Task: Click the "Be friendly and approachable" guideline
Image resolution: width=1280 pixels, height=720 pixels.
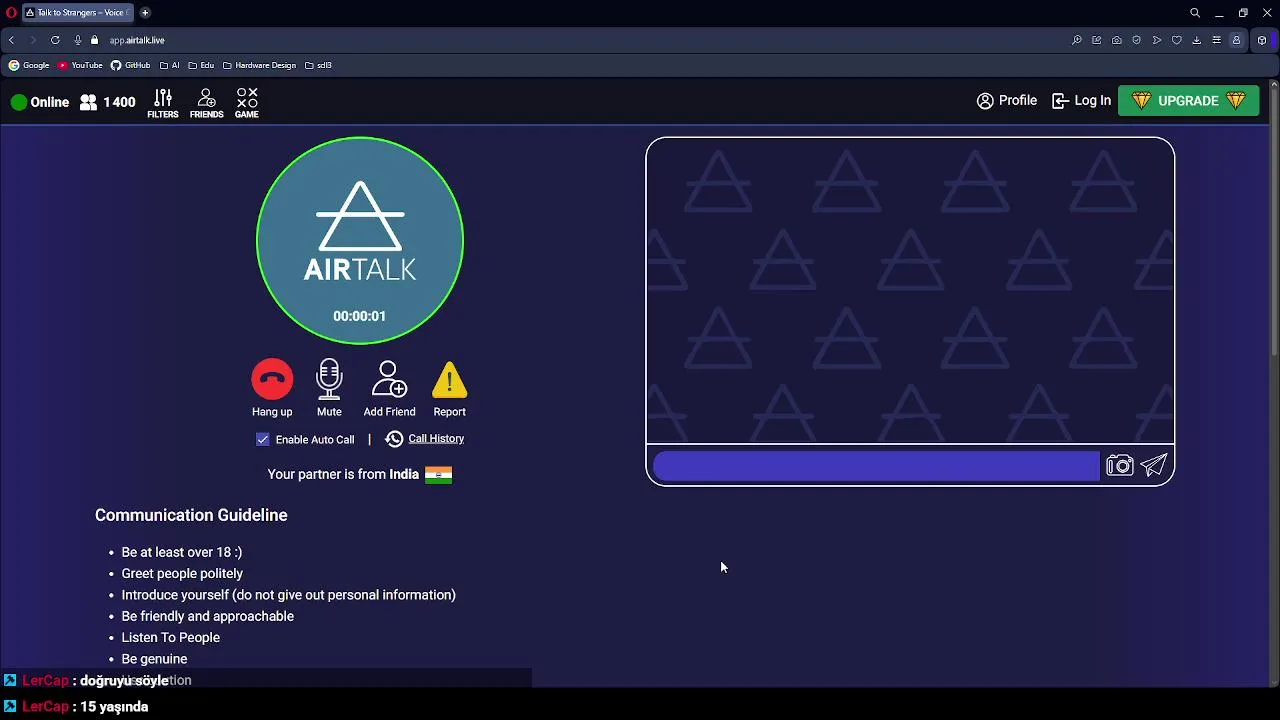Action: [x=208, y=616]
